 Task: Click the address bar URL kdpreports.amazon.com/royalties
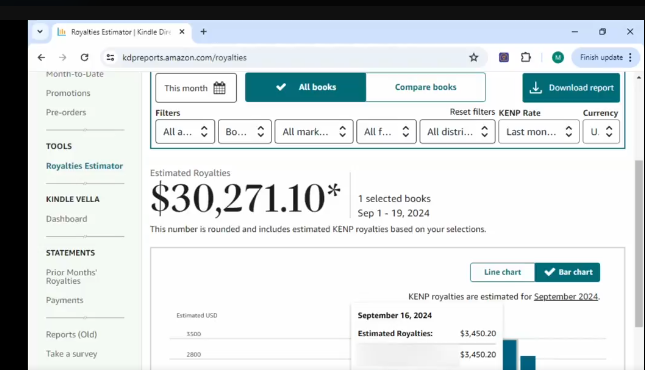click(184, 58)
